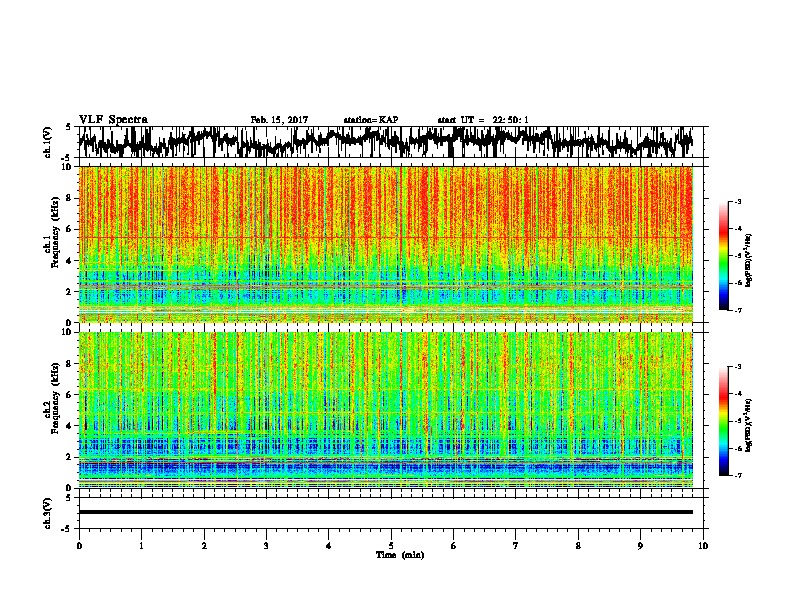The image size is (792, 612).
Task: Click the "10" kHz tick of ch.2 spectrogram
Action: (68, 332)
